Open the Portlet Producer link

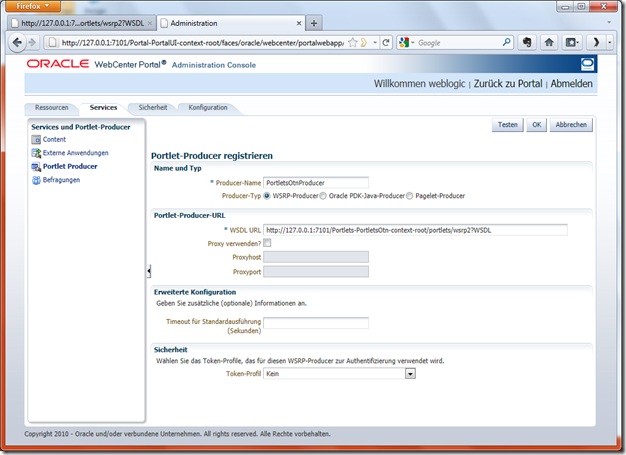70,167
